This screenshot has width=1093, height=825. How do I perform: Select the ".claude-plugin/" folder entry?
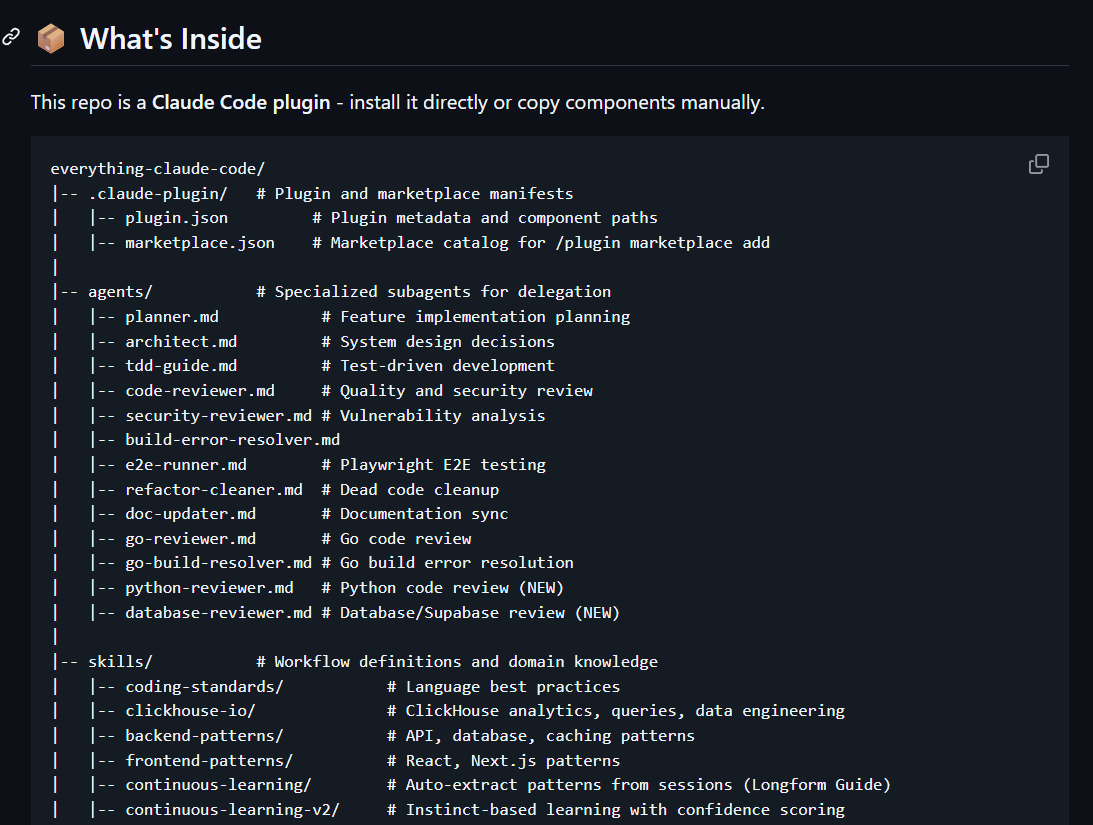[x=158, y=194]
